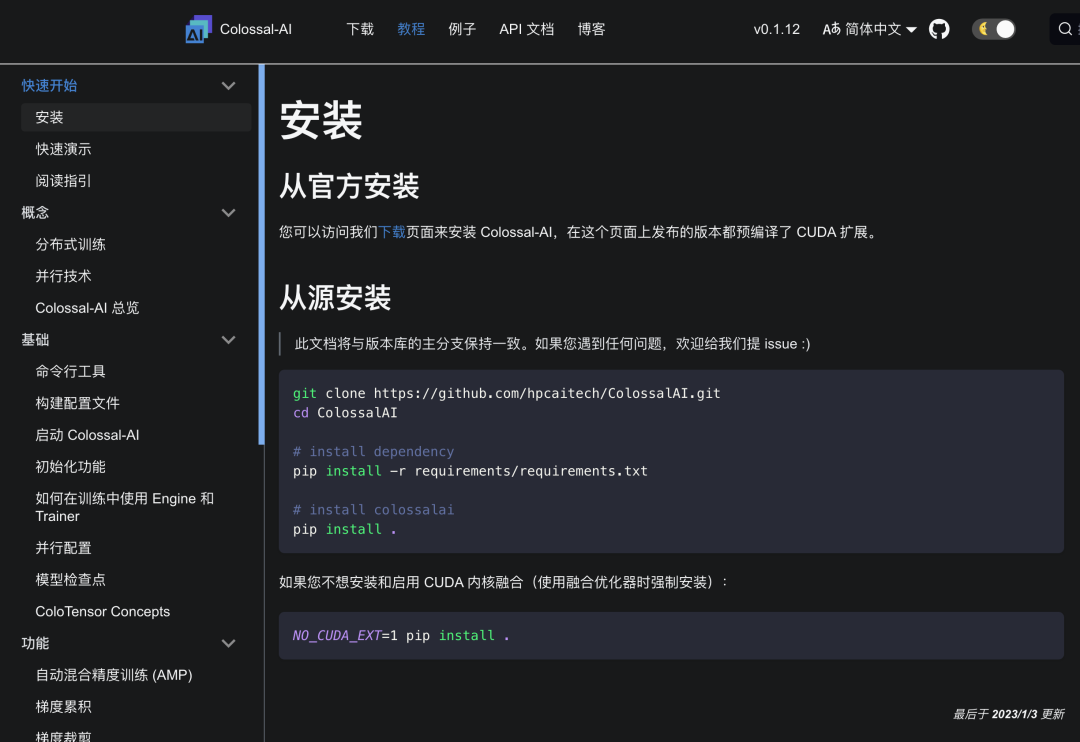This screenshot has width=1080, height=742.
Task: Open 并行配置 sidebar page
Action: 63,548
